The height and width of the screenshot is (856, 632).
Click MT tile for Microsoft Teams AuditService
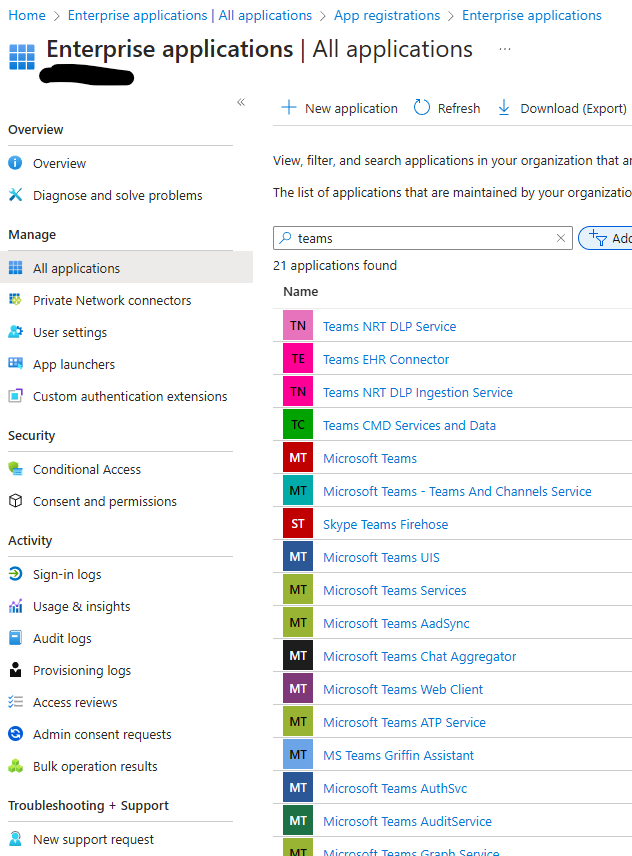tap(298, 821)
